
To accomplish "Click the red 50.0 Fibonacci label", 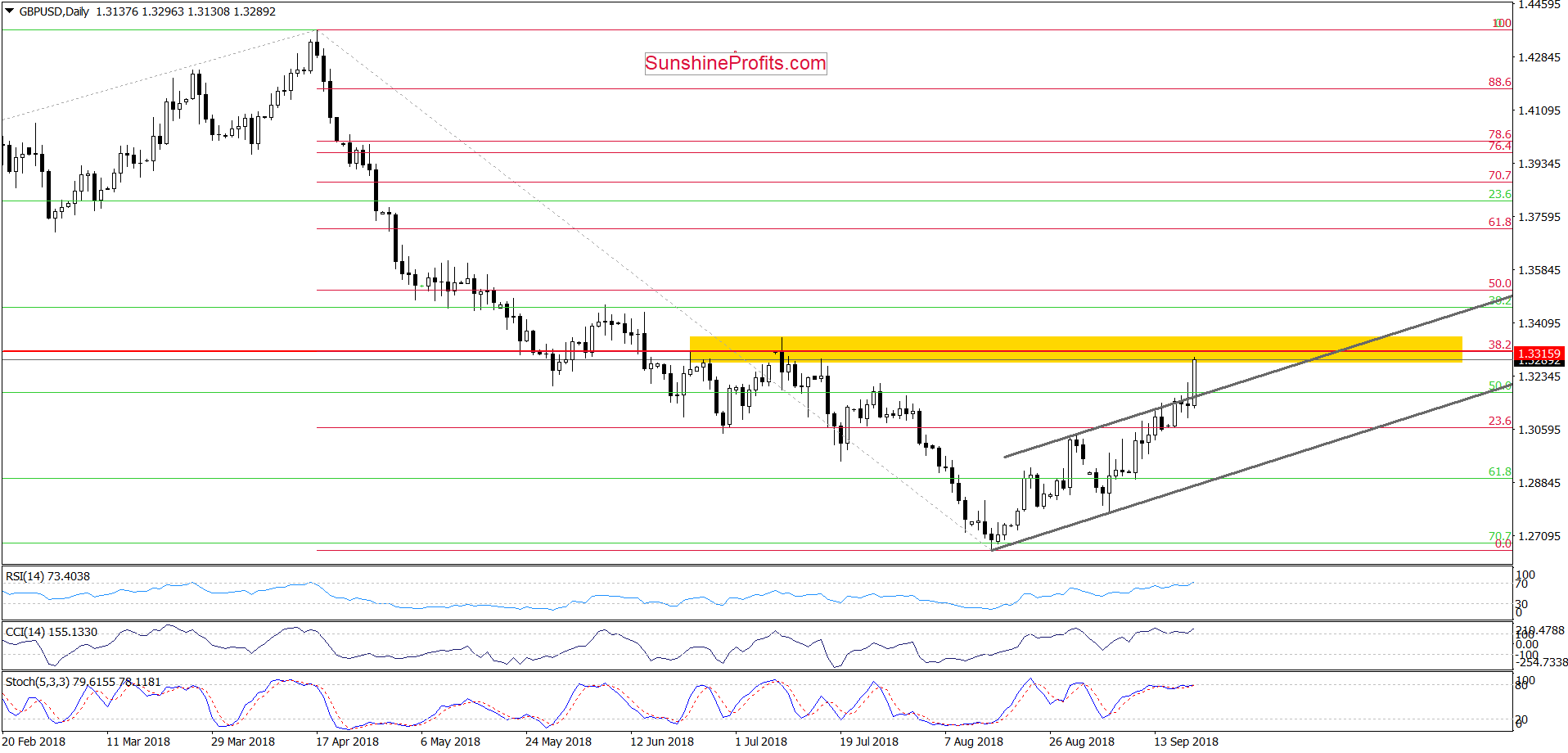I will (1500, 283).
